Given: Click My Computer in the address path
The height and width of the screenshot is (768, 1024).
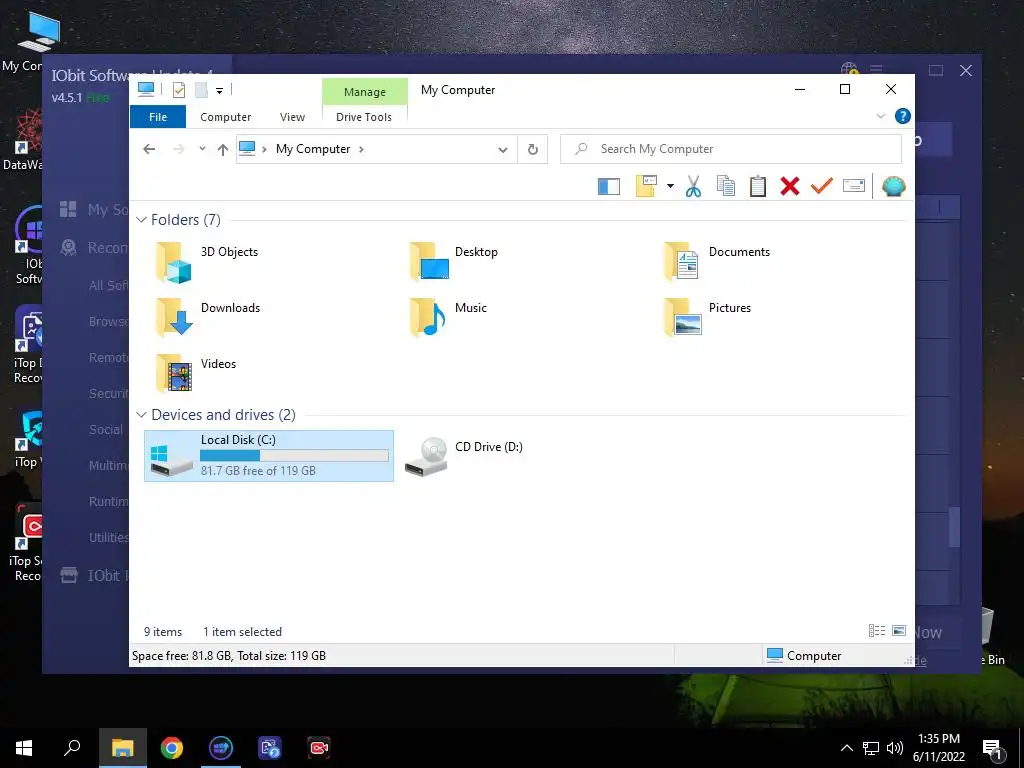Looking at the screenshot, I should (x=313, y=149).
